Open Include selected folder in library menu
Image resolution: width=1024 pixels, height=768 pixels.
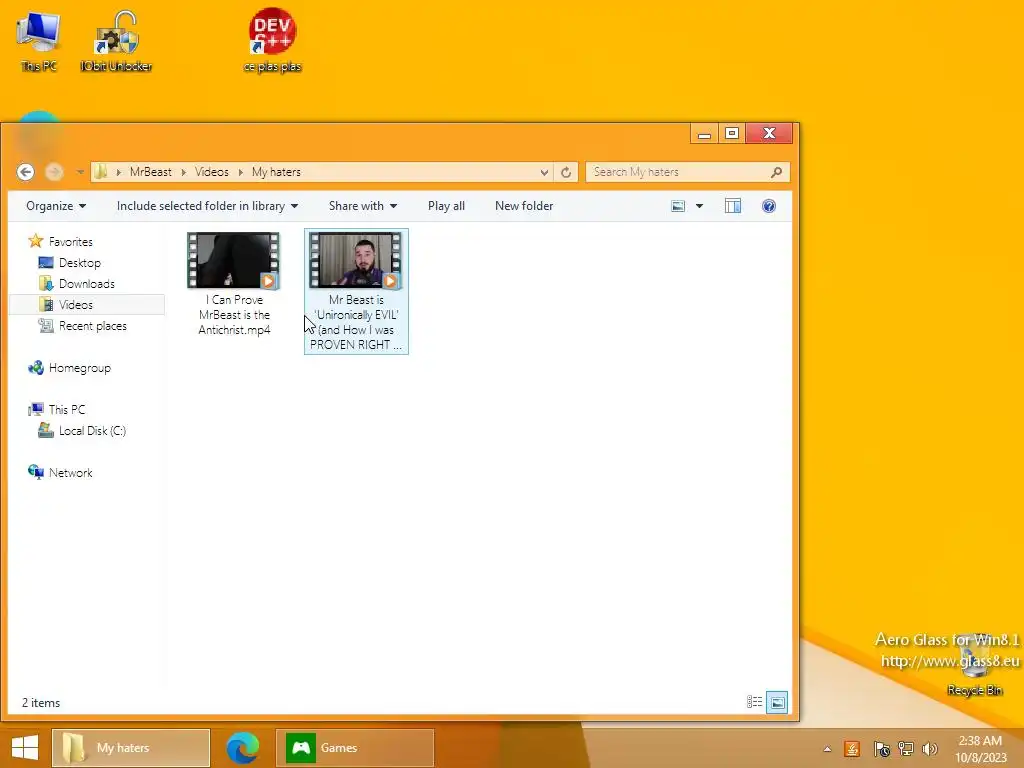[x=207, y=206]
